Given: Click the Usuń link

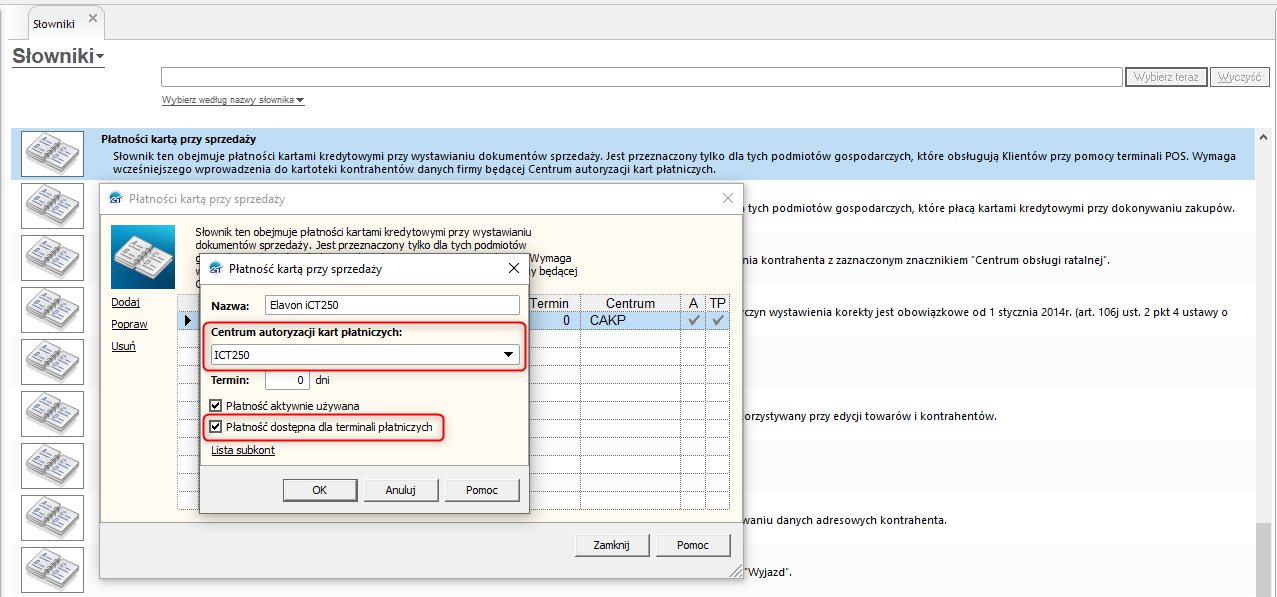Looking at the screenshot, I should (x=124, y=346).
